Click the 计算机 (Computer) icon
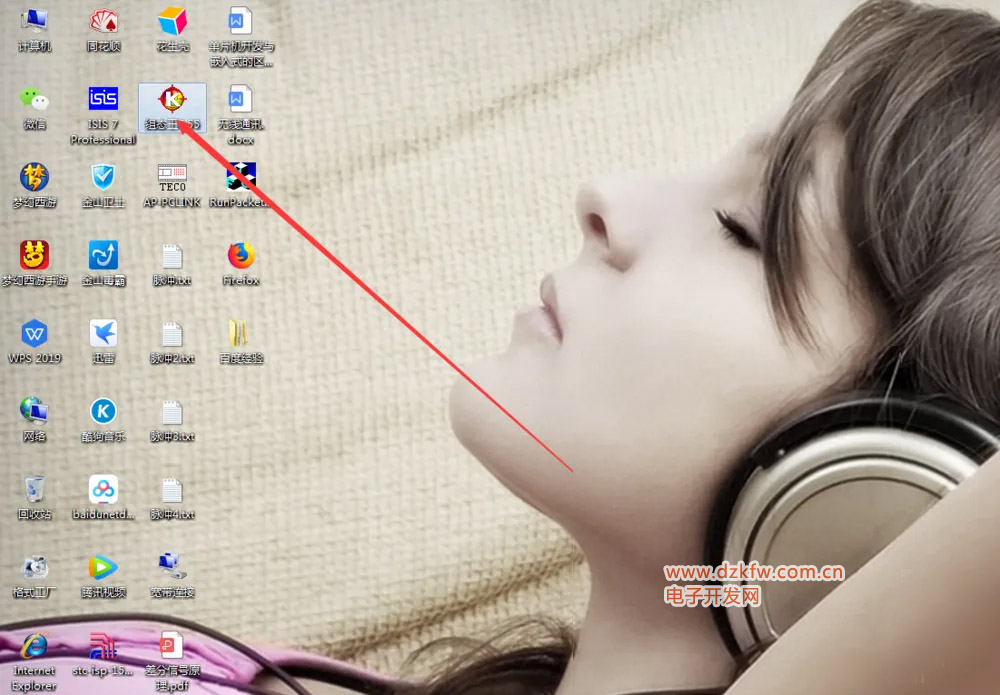This screenshot has height=695, width=1000. click(35, 21)
